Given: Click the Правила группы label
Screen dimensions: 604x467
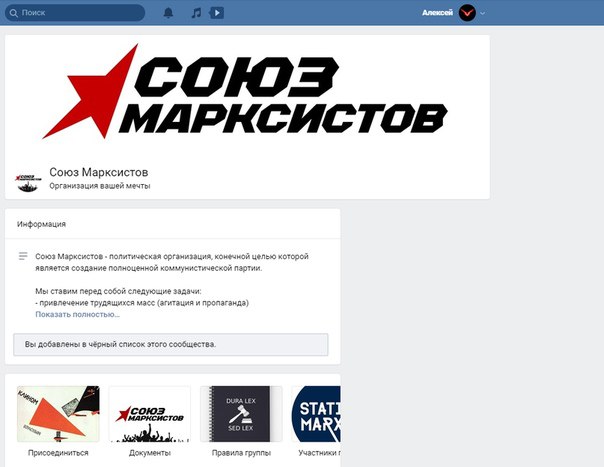Looking at the screenshot, I should [241, 453].
